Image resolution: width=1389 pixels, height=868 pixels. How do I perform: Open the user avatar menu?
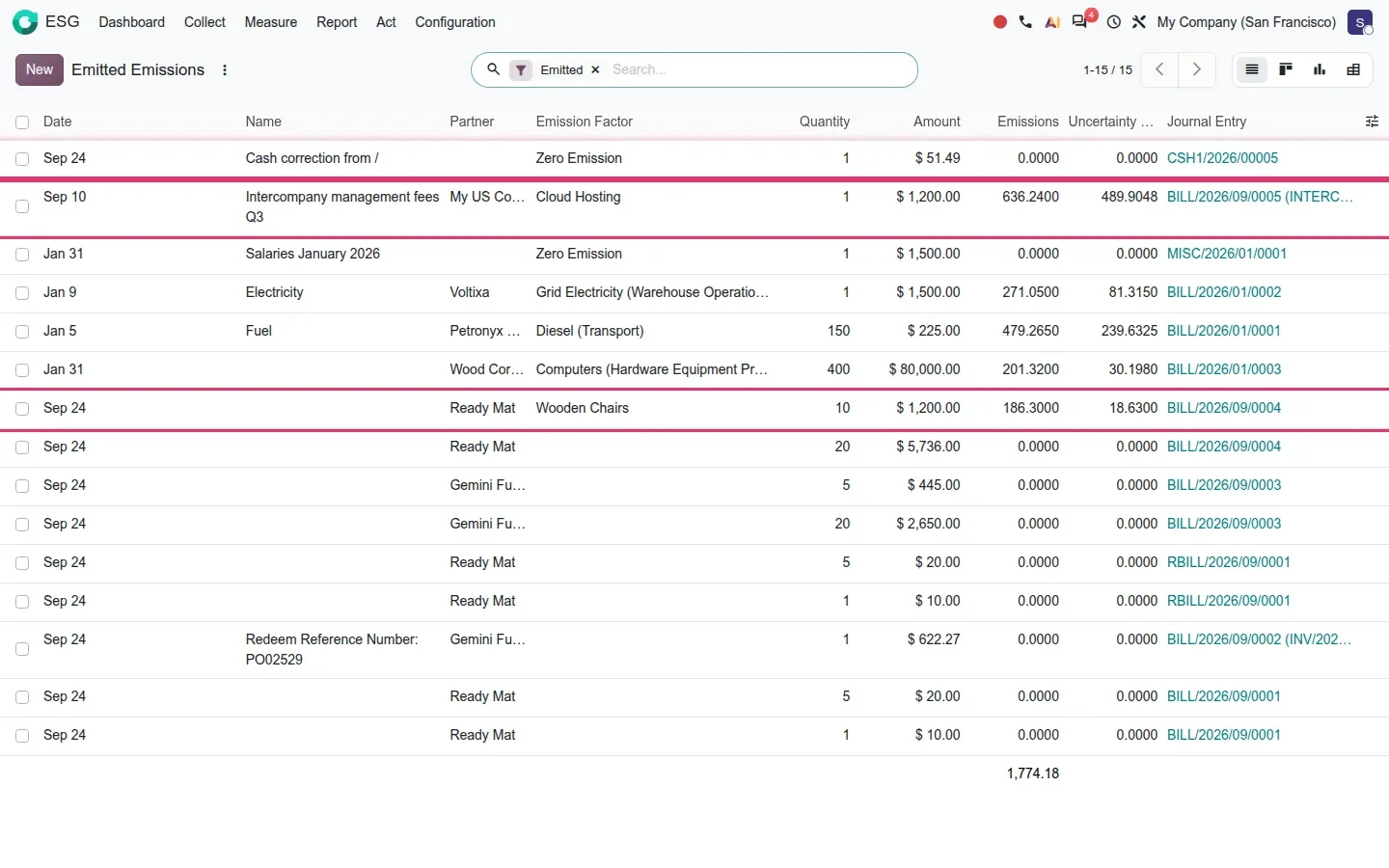click(1360, 21)
